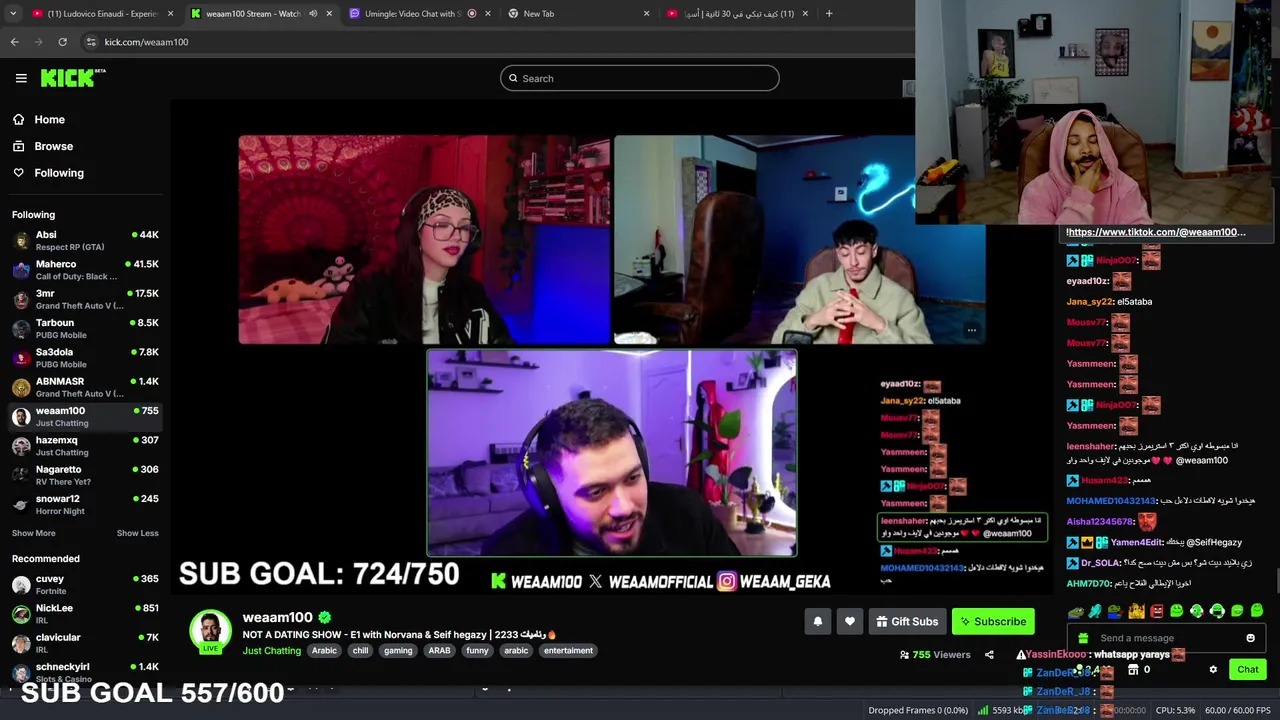The height and width of the screenshot is (720, 1280).
Task: Click the browser address bar kick.com/weaam100
Action: [146, 42]
